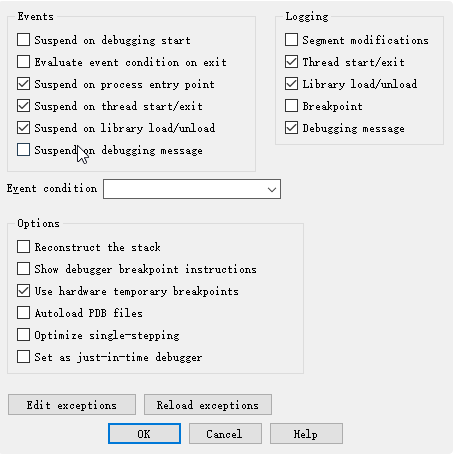Viewport: 455px width, 466px height.
Task: Tick Autoload PDB files
Action: tap(23, 313)
